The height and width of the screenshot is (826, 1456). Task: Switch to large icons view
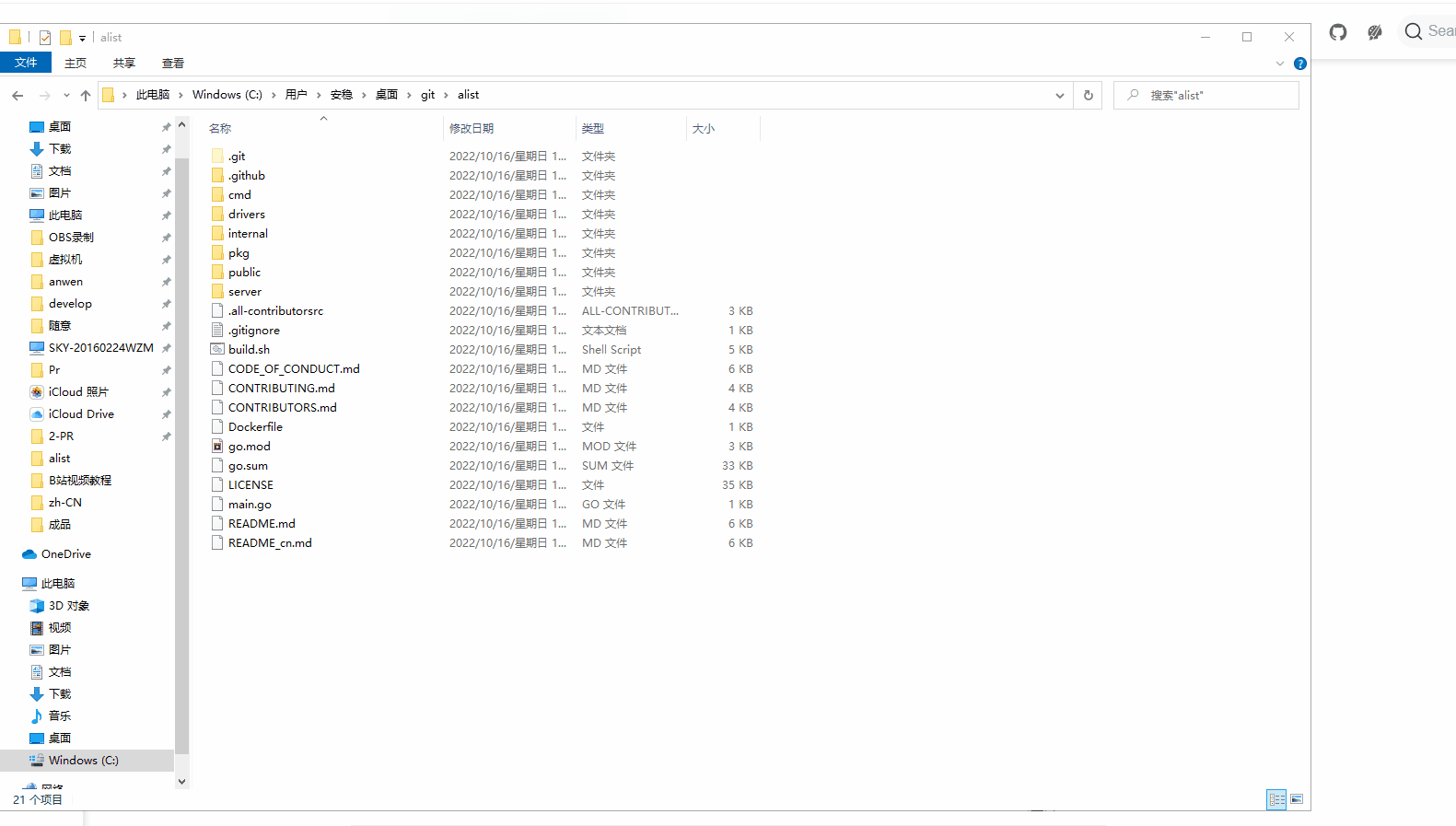click(x=1297, y=799)
